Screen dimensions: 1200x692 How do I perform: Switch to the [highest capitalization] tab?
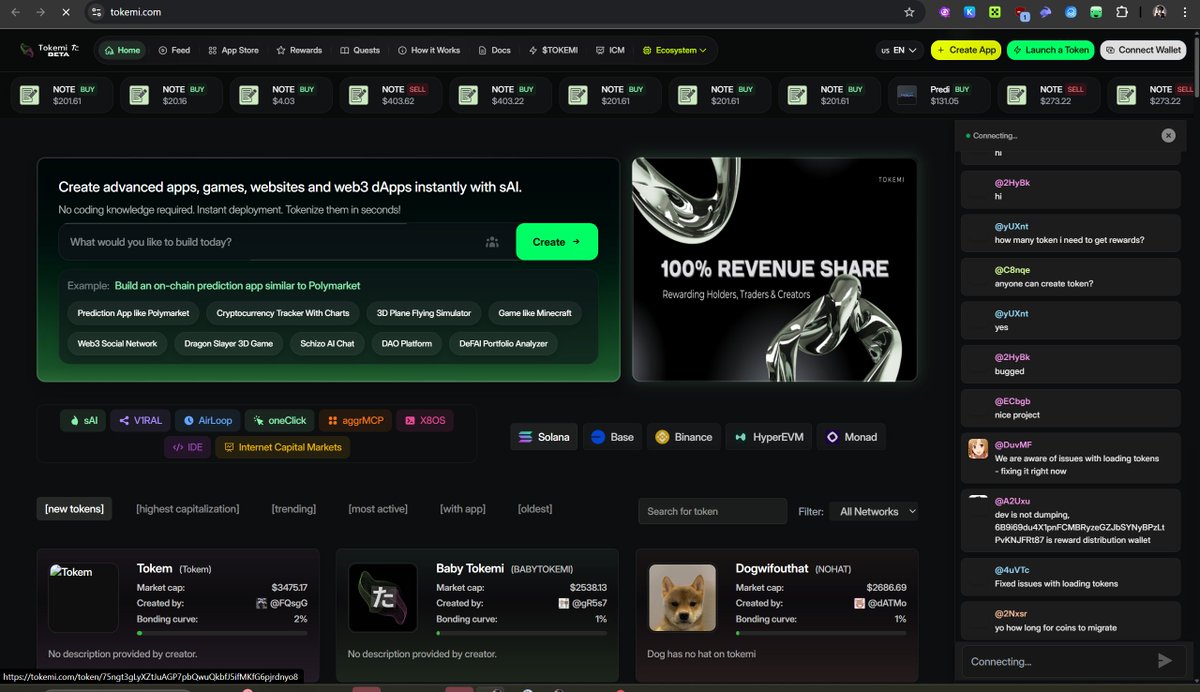coord(188,509)
